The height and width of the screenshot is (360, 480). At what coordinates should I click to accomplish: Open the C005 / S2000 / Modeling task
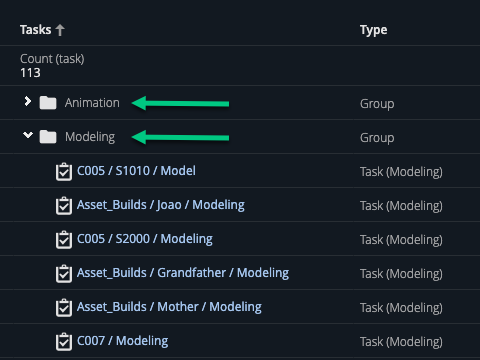[x=145, y=239]
